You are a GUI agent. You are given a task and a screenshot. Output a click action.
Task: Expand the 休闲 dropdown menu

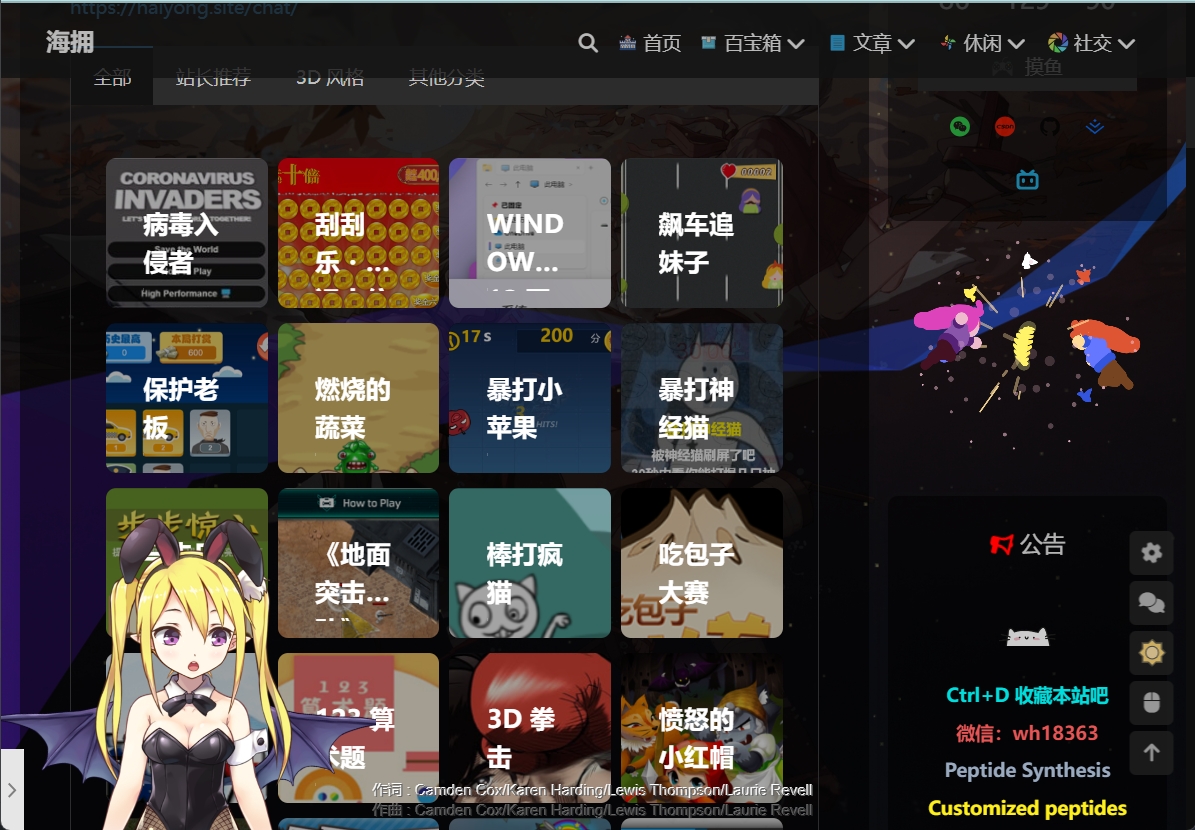[982, 43]
